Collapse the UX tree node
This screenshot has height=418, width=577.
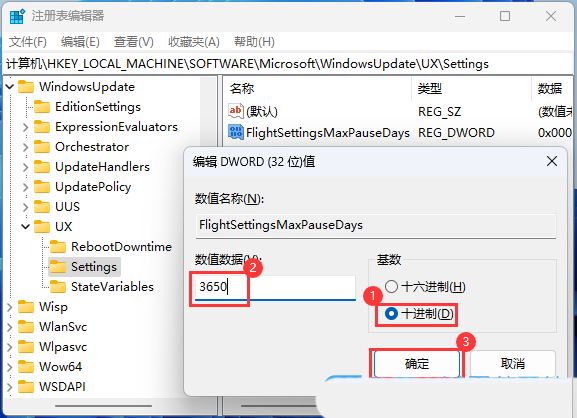click(25, 226)
